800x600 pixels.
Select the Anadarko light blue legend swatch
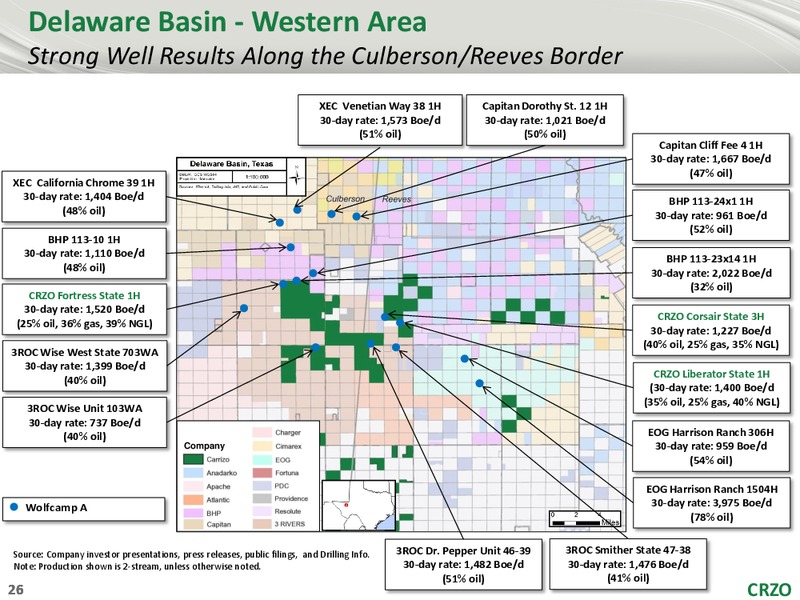click(193, 473)
